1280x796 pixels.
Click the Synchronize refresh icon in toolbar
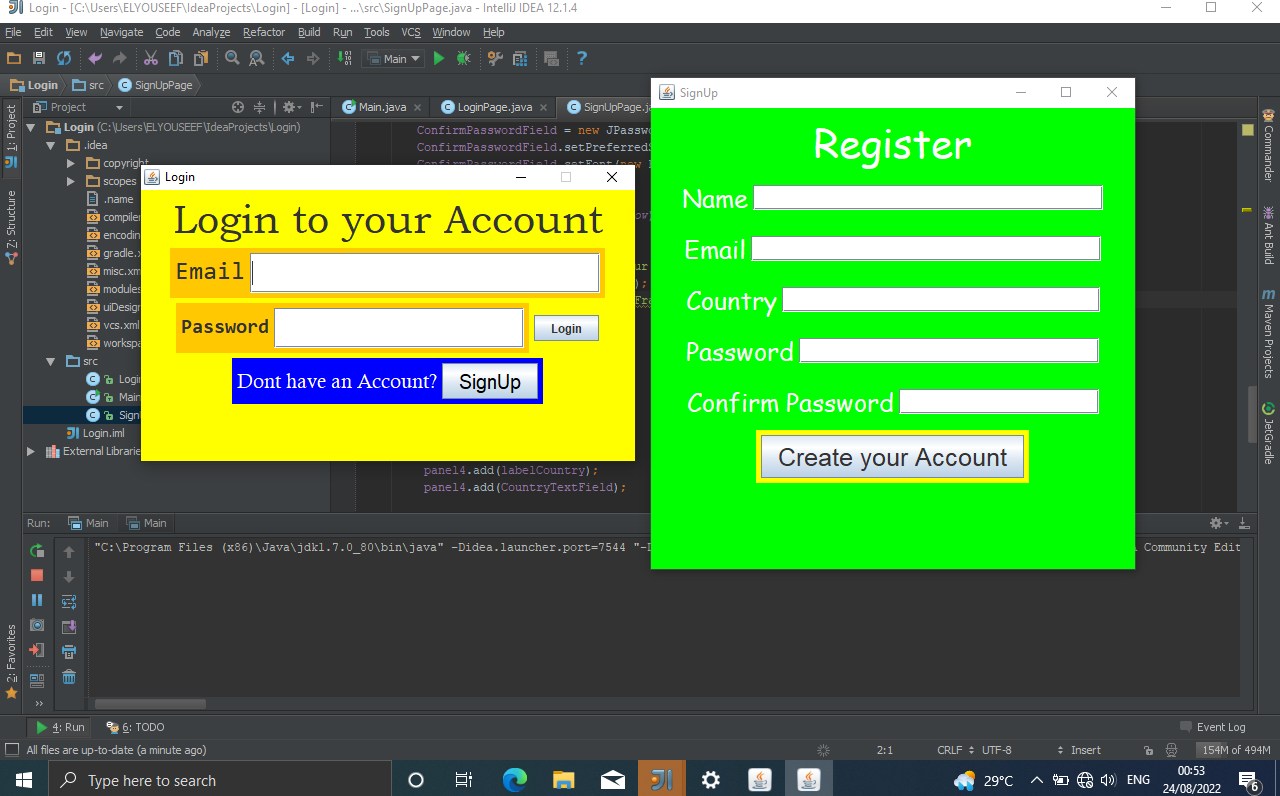[x=64, y=59]
